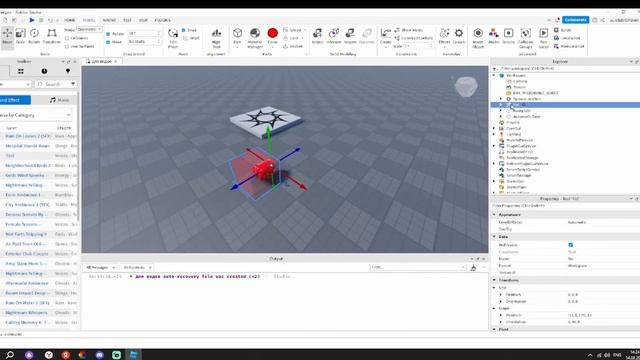Toggle the Archivable property checkbox
Viewport: 640px width, 360px height.
[x=571, y=245]
